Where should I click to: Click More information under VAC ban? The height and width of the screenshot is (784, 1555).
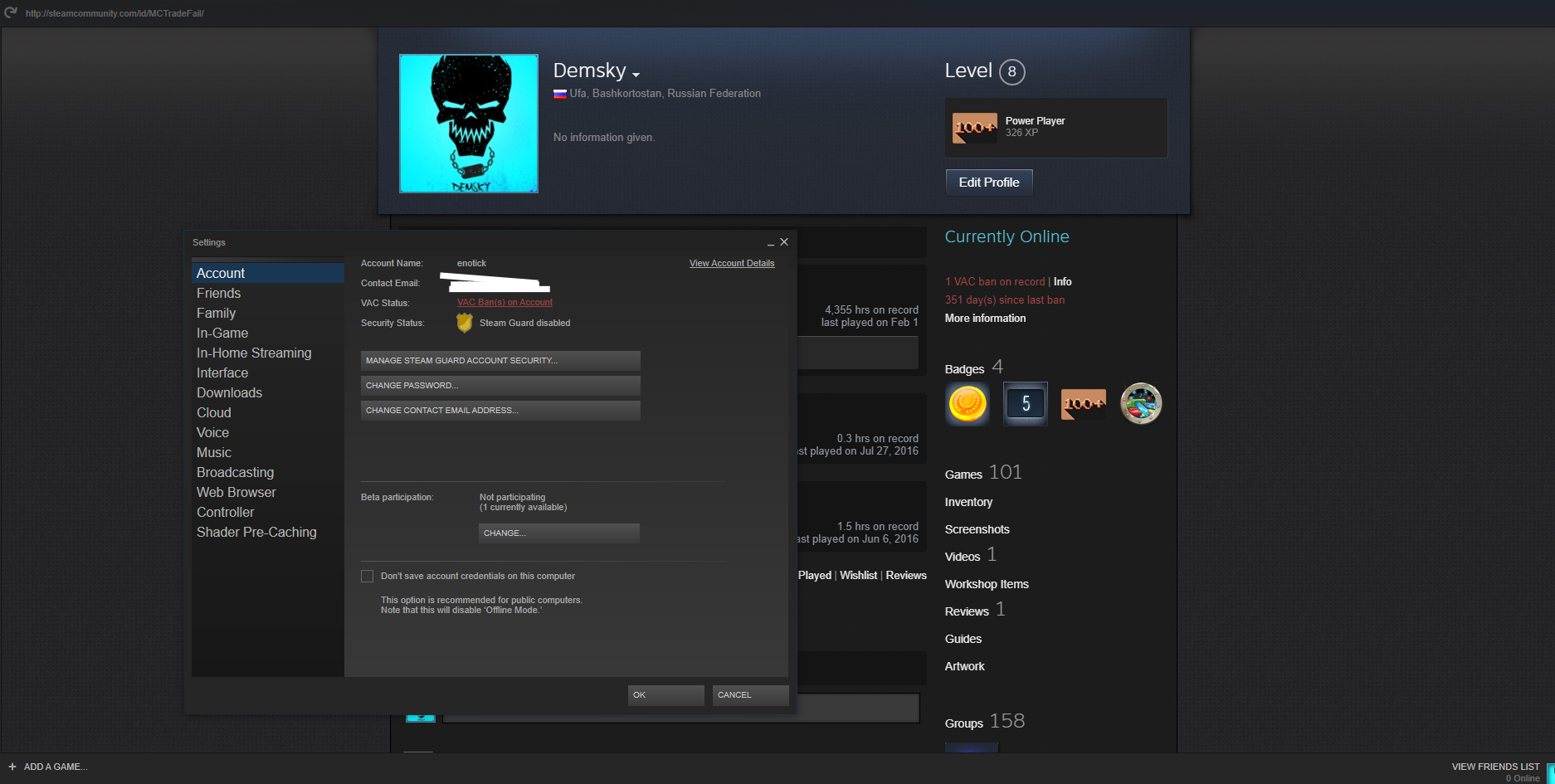[985, 319]
